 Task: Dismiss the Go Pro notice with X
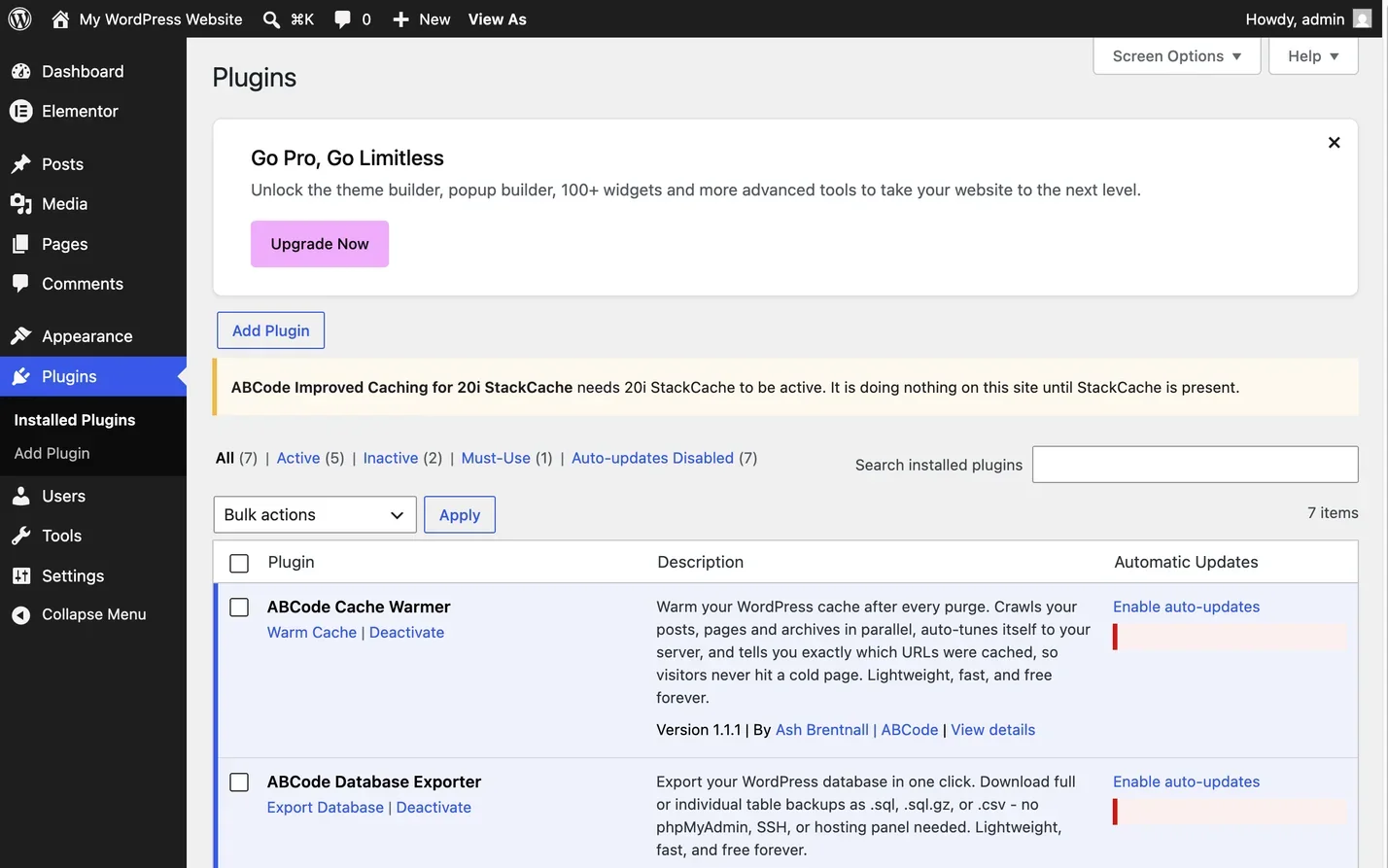tap(1334, 143)
